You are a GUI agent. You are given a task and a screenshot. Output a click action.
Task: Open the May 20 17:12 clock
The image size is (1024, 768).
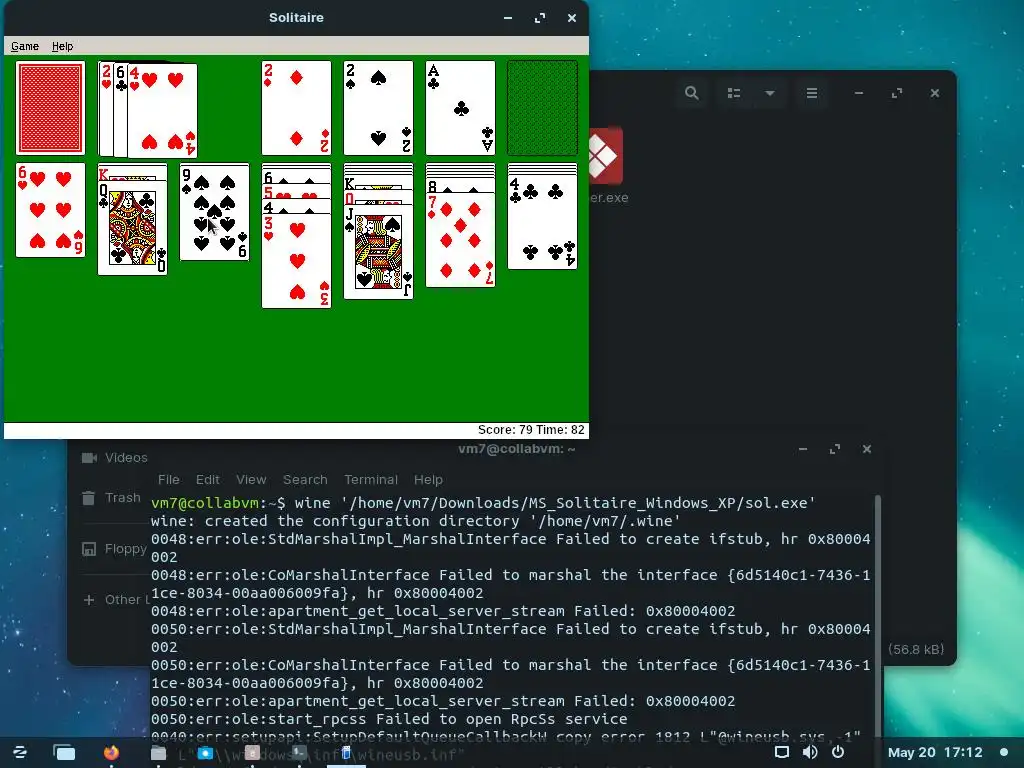pyautogui.click(x=935, y=752)
